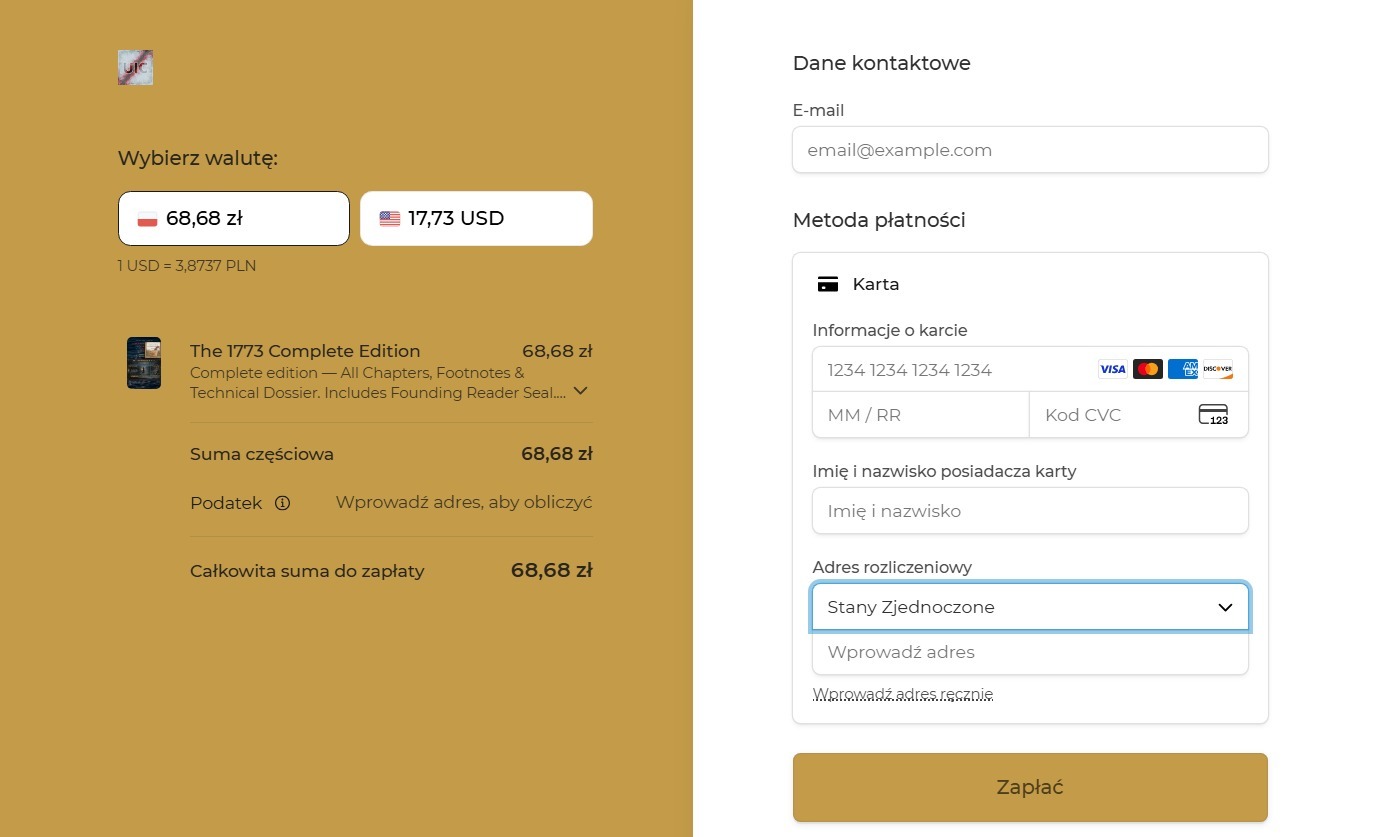Click the American Express icon
The image size is (1382, 837).
(x=1182, y=369)
